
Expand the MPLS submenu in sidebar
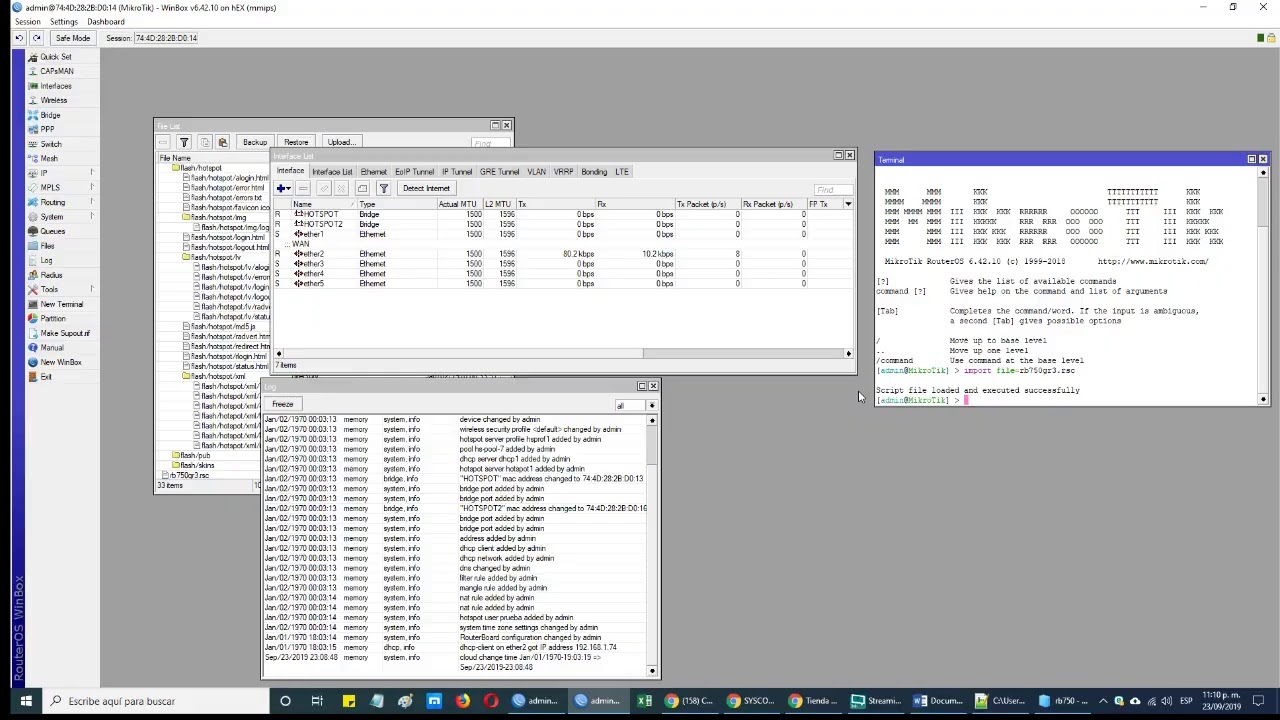coord(60,187)
